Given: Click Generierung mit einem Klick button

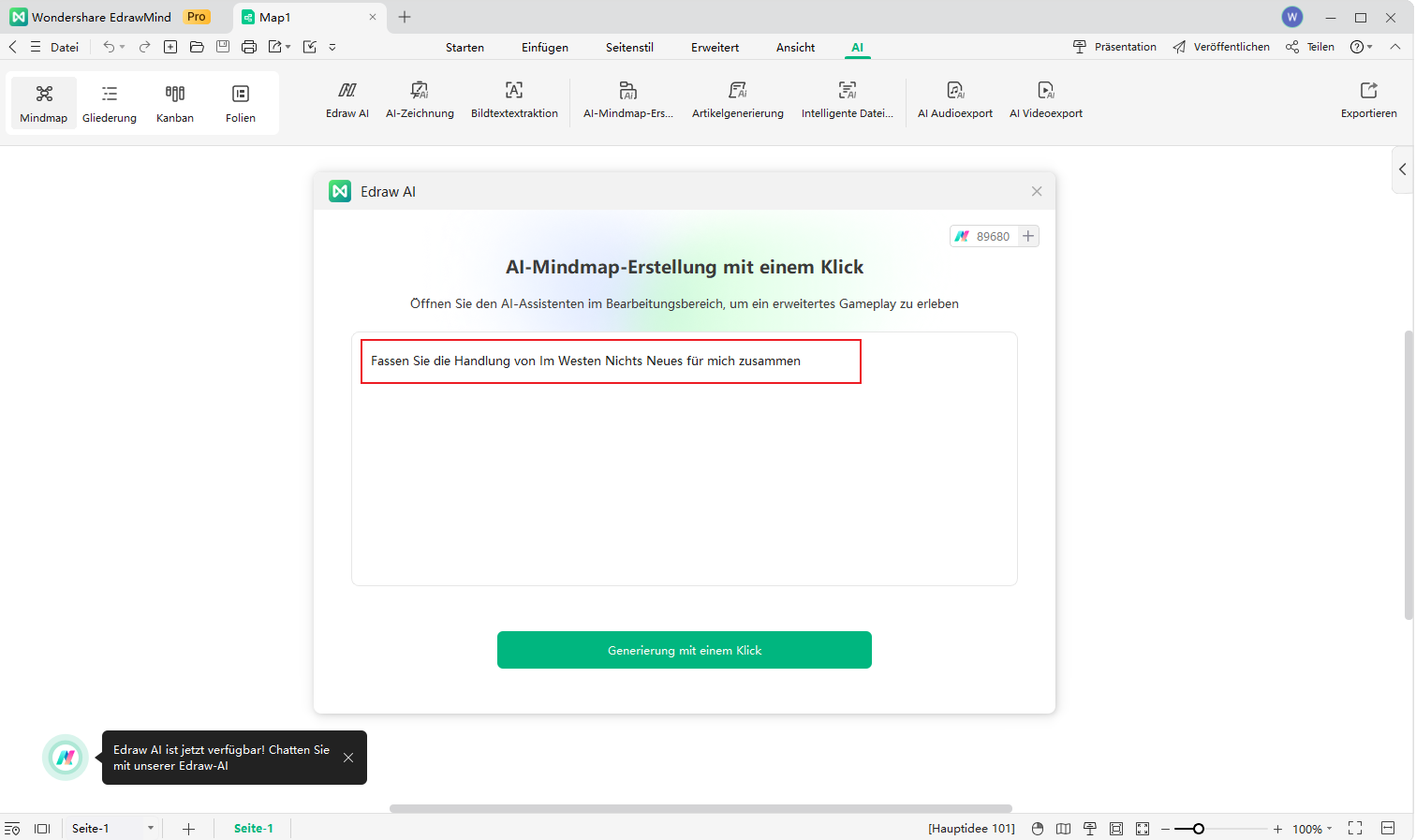Looking at the screenshot, I should click(685, 650).
